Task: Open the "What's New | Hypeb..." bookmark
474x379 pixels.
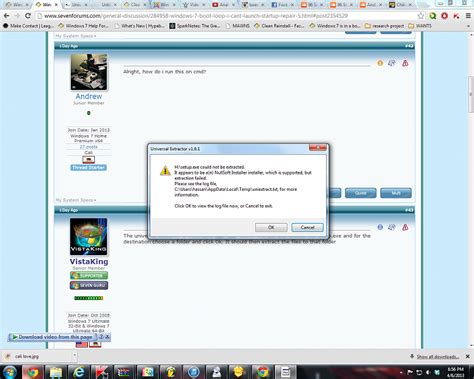Action: 139,26
